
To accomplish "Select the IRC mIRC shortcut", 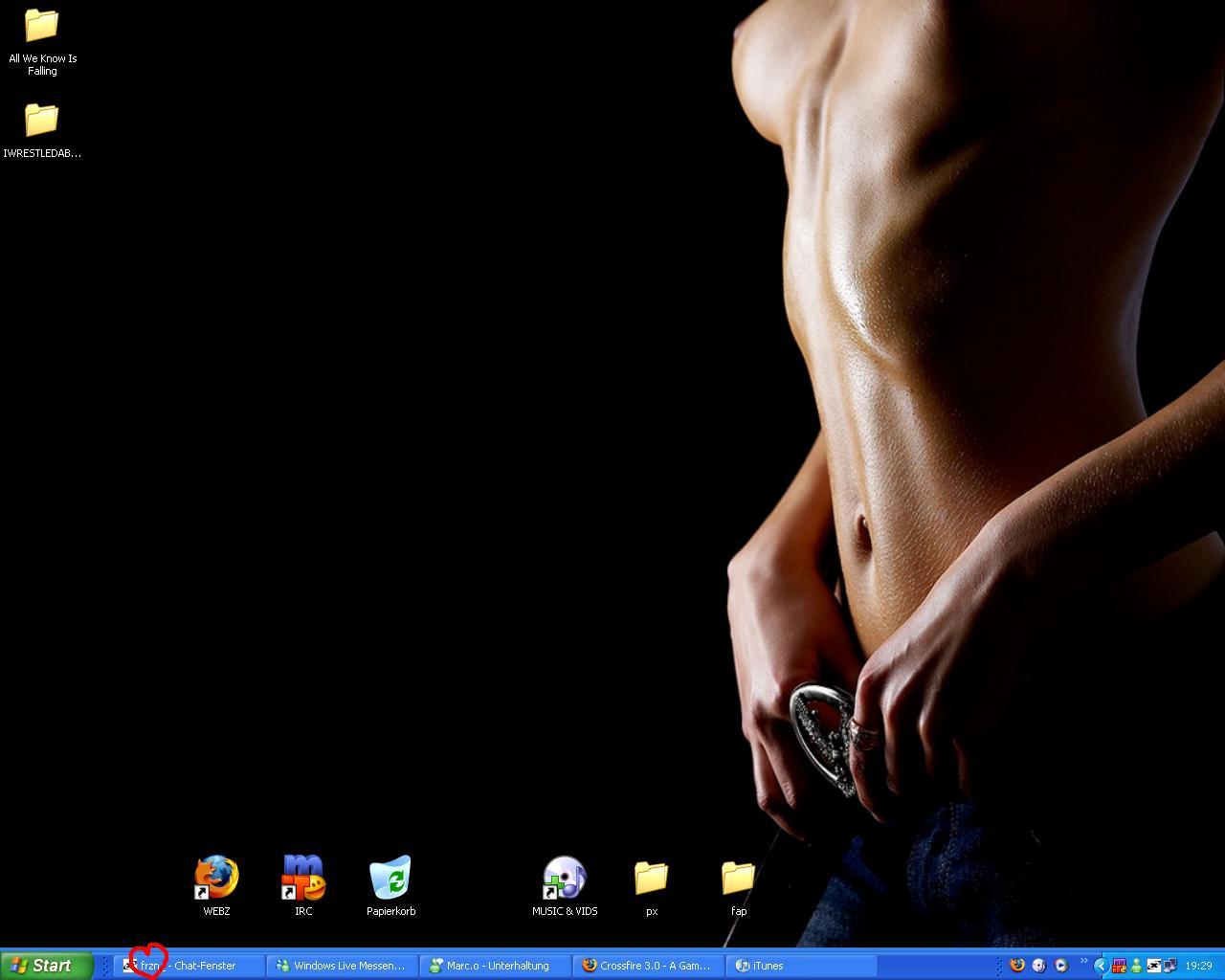I will coord(303,886).
